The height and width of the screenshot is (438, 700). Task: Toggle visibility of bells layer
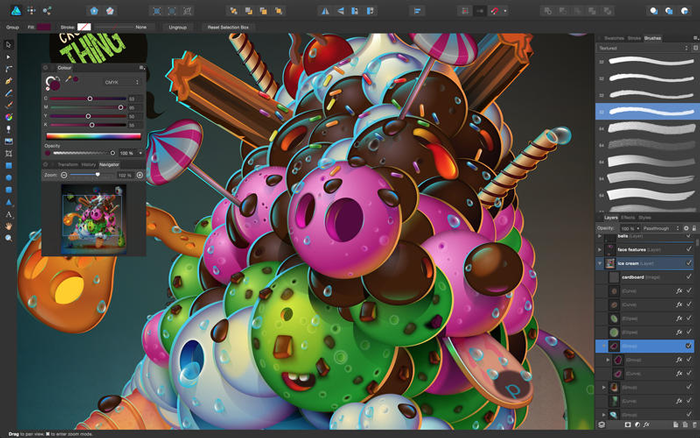click(x=689, y=236)
